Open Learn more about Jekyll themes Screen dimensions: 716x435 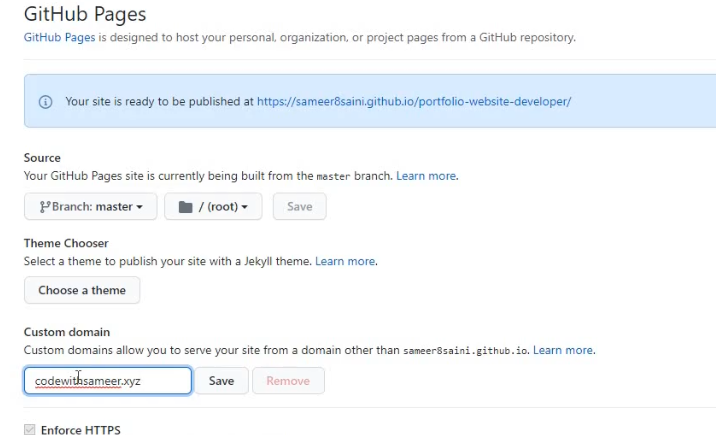(x=345, y=261)
